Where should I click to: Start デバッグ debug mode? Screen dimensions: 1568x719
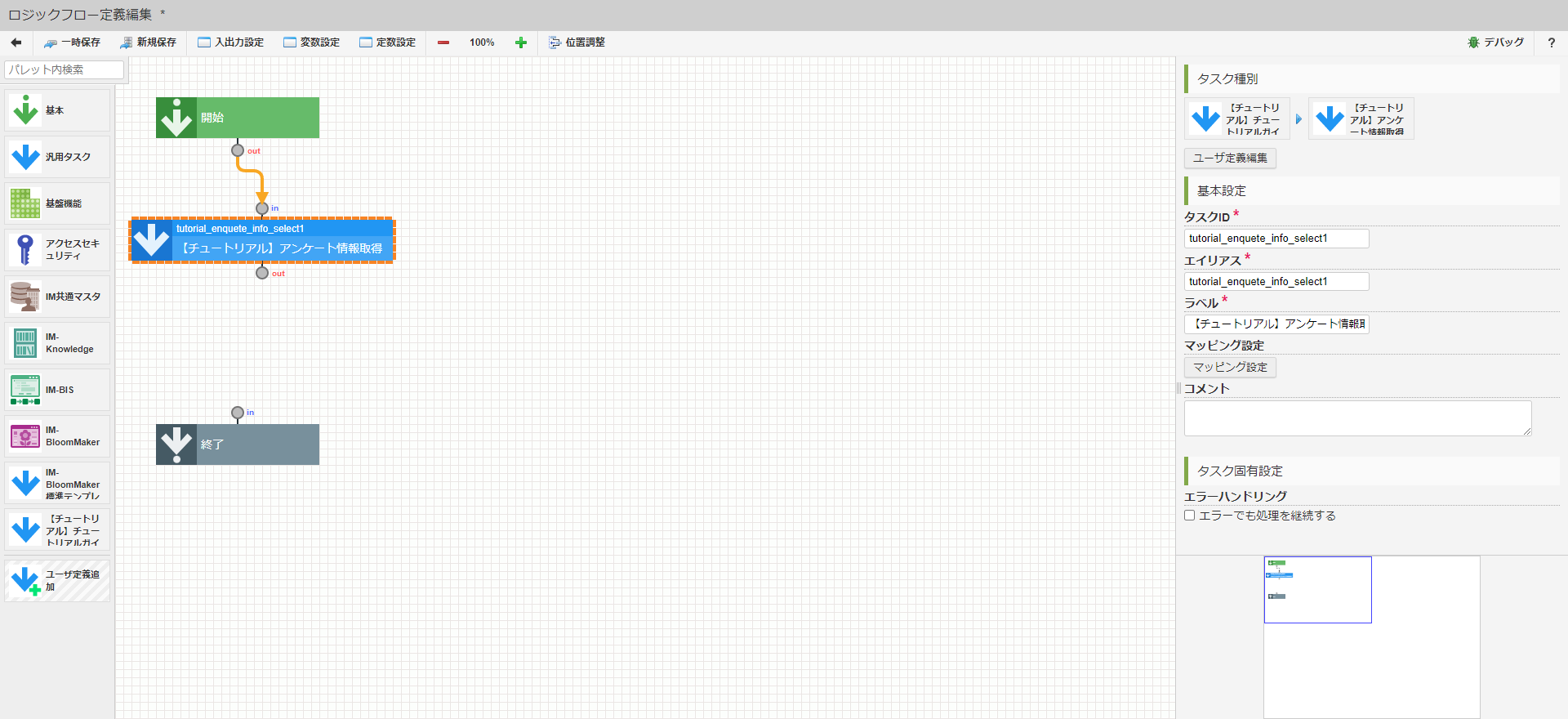tap(1496, 42)
